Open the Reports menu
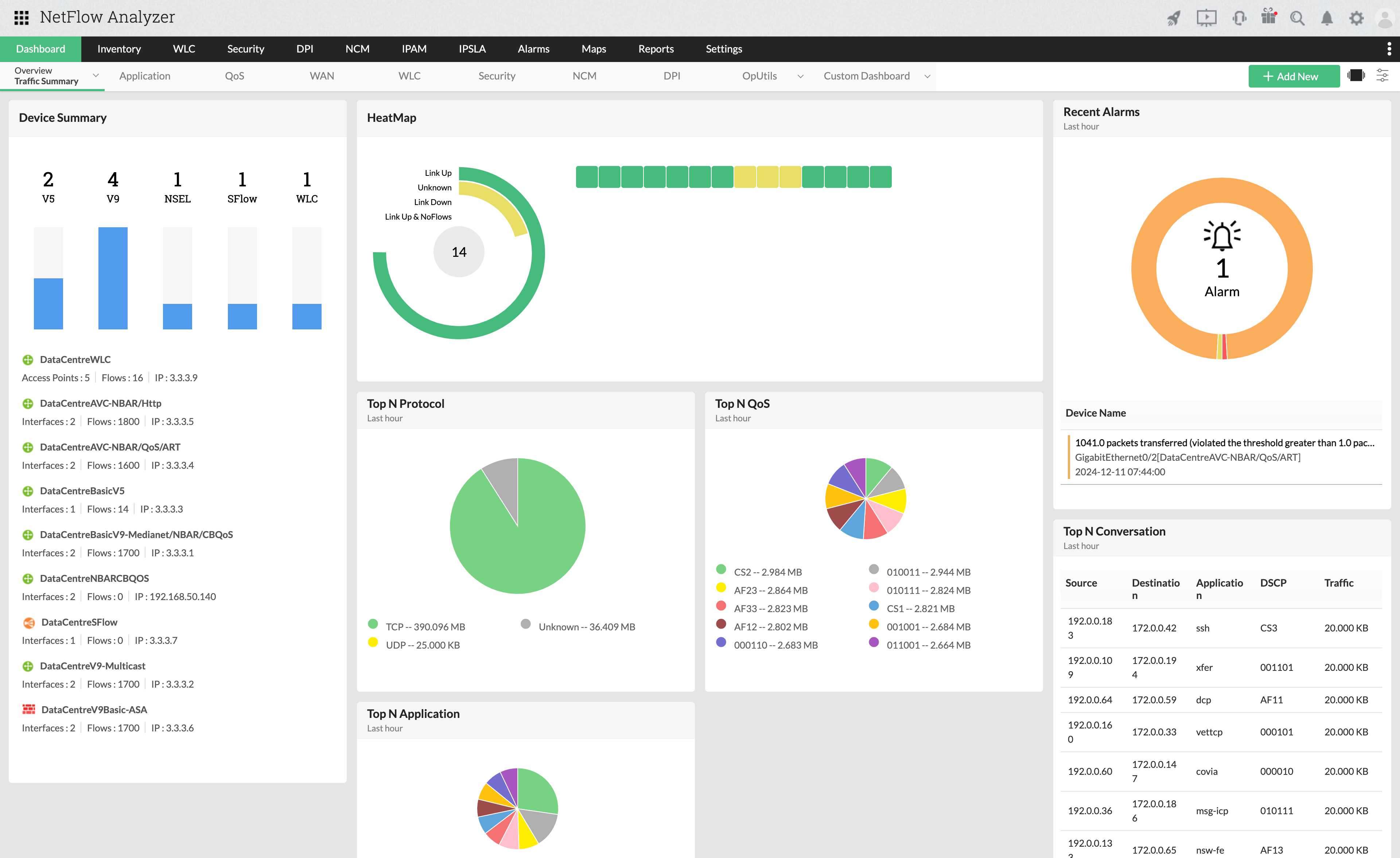Viewport: 1400px width, 858px height. 656,49
